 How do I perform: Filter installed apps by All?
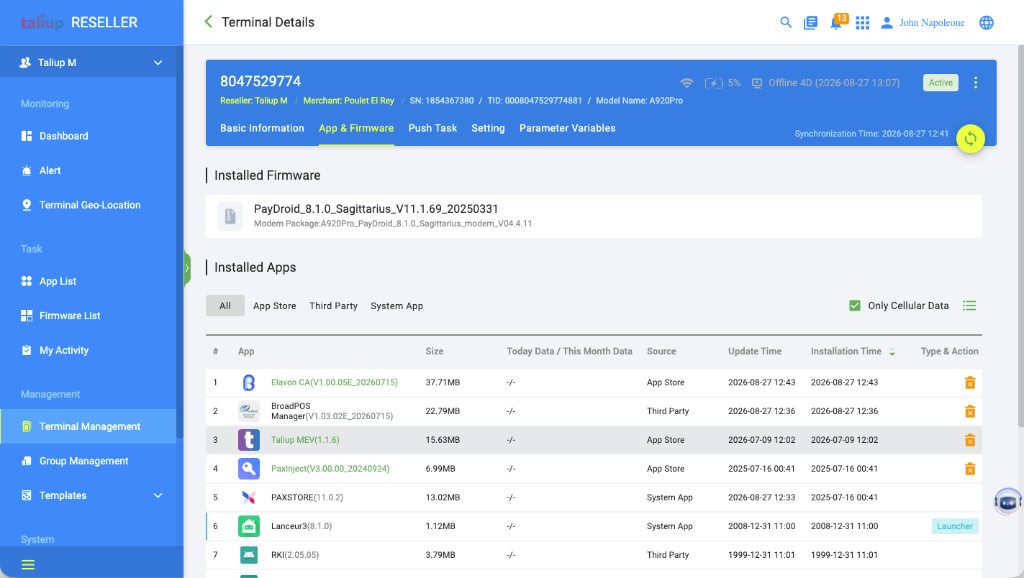[225, 306]
